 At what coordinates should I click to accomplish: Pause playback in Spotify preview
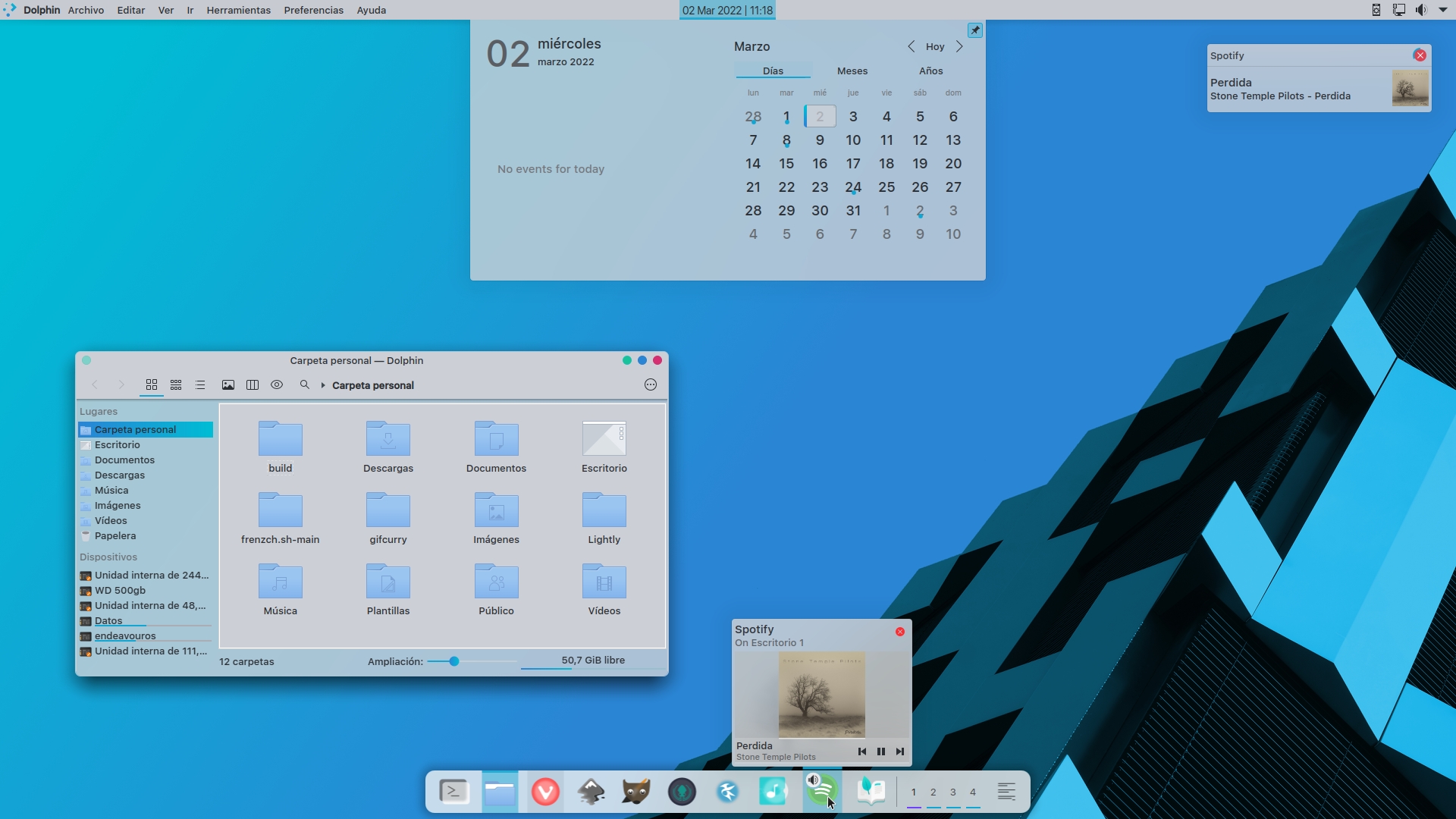click(x=881, y=752)
